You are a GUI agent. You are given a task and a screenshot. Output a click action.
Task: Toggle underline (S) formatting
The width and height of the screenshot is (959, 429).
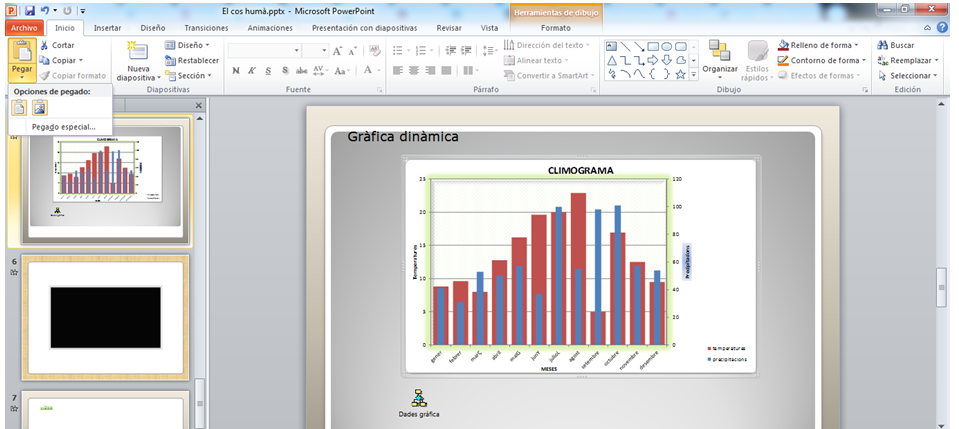tap(268, 71)
